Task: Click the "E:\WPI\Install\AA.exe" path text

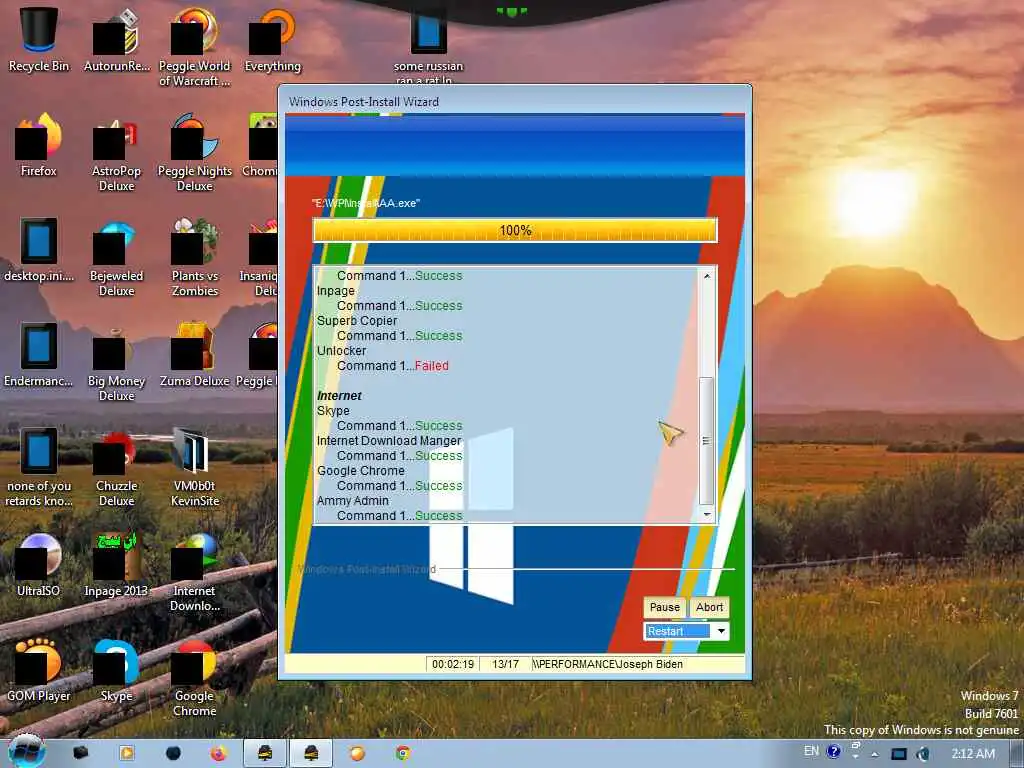Action: point(366,203)
